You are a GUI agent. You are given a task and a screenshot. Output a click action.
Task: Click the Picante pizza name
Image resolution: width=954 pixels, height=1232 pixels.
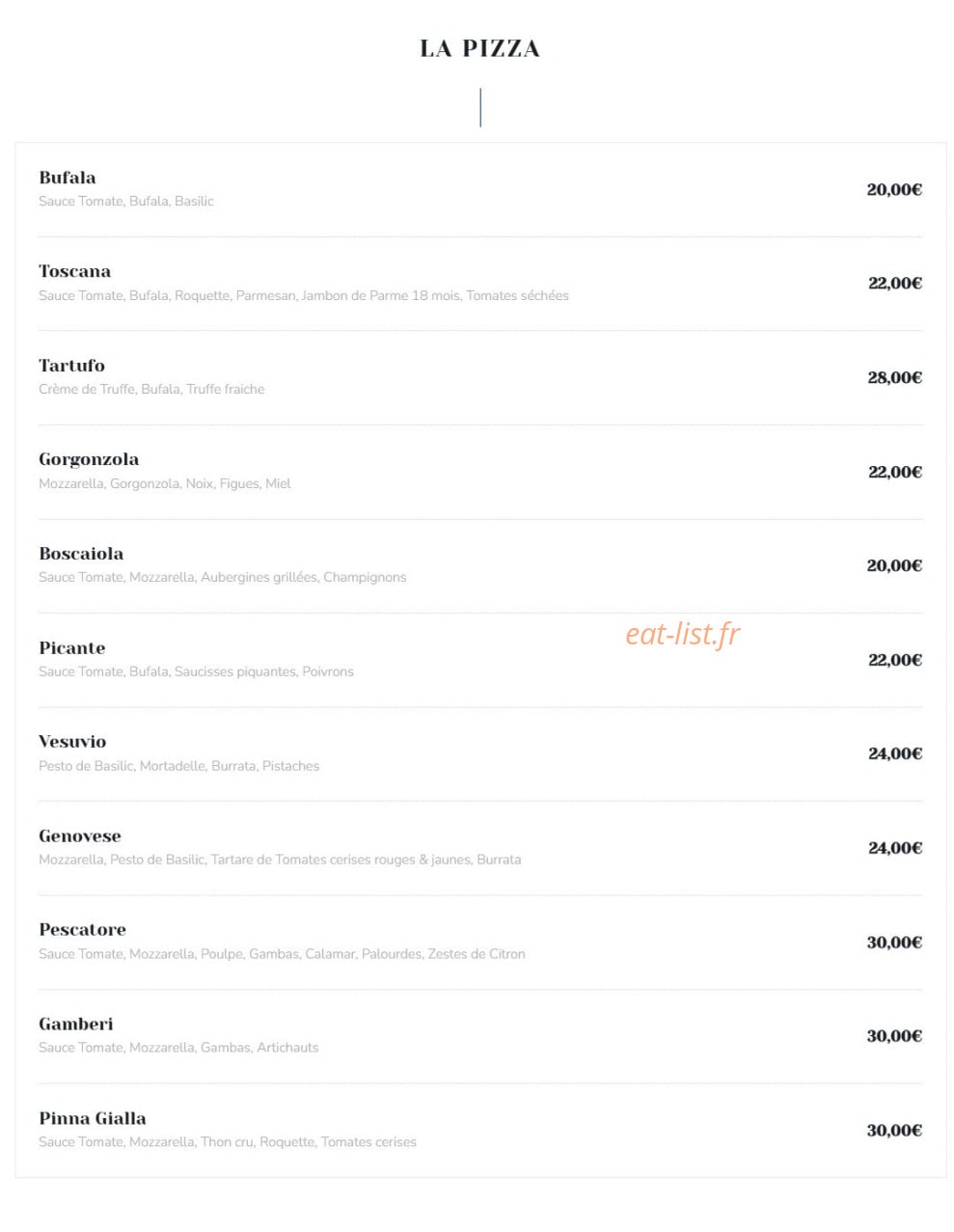click(x=72, y=648)
